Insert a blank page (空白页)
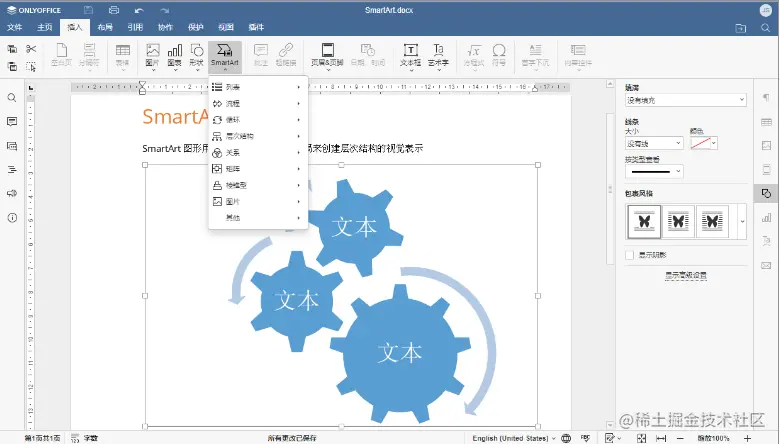Image resolution: width=780 pixels, height=444 pixels. tap(62, 55)
